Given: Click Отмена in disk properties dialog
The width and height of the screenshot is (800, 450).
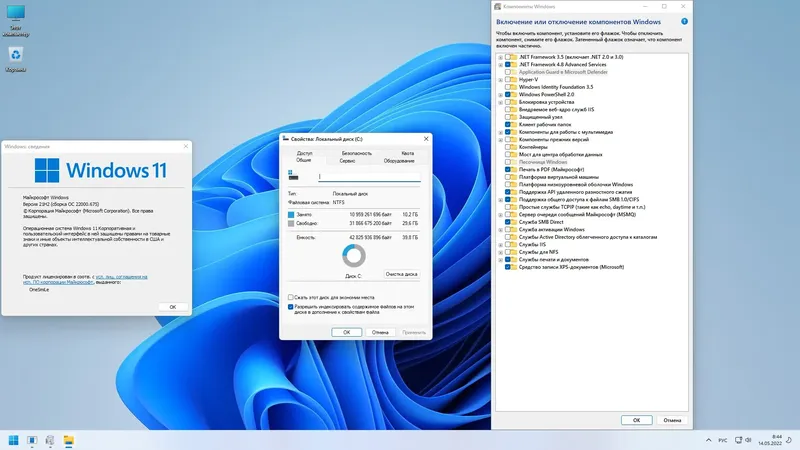Looking at the screenshot, I should coord(380,332).
